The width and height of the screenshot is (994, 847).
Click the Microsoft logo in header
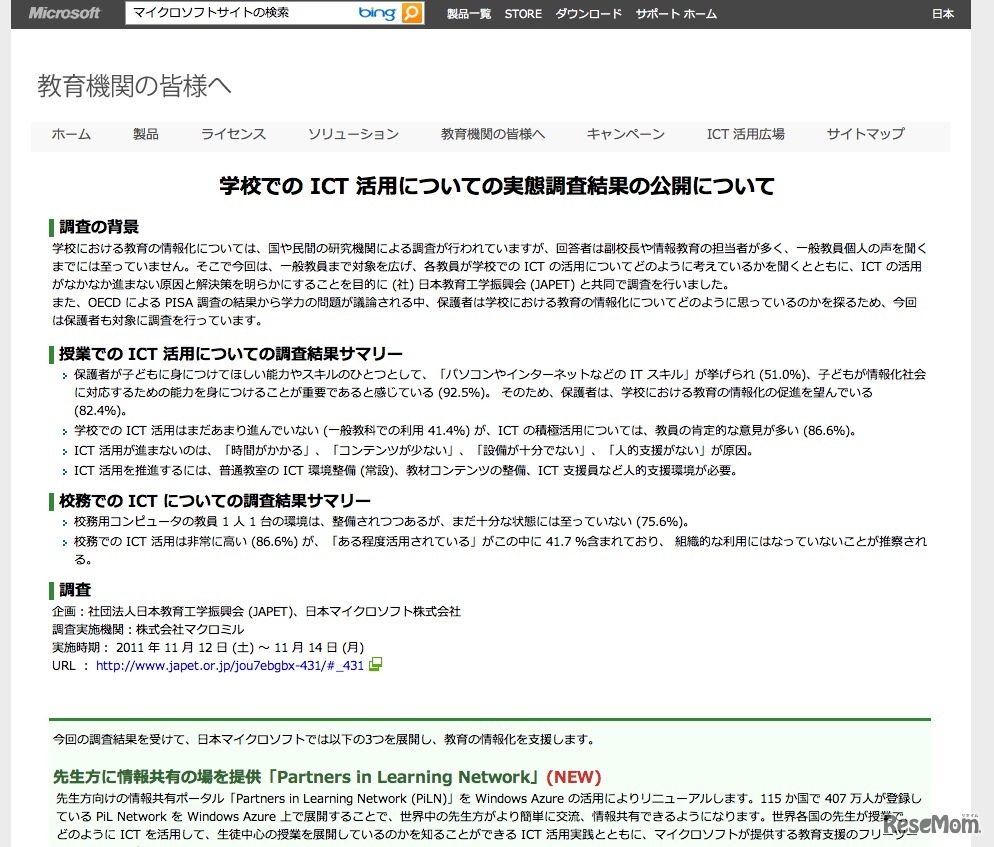pos(64,14)
